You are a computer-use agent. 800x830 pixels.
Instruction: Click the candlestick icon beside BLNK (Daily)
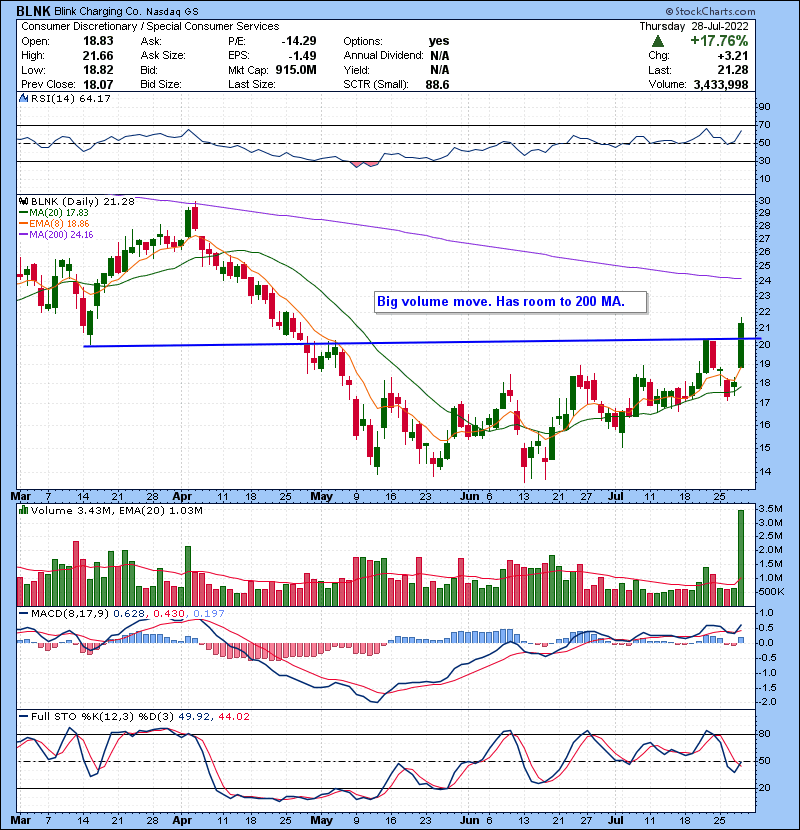[23, 201]
